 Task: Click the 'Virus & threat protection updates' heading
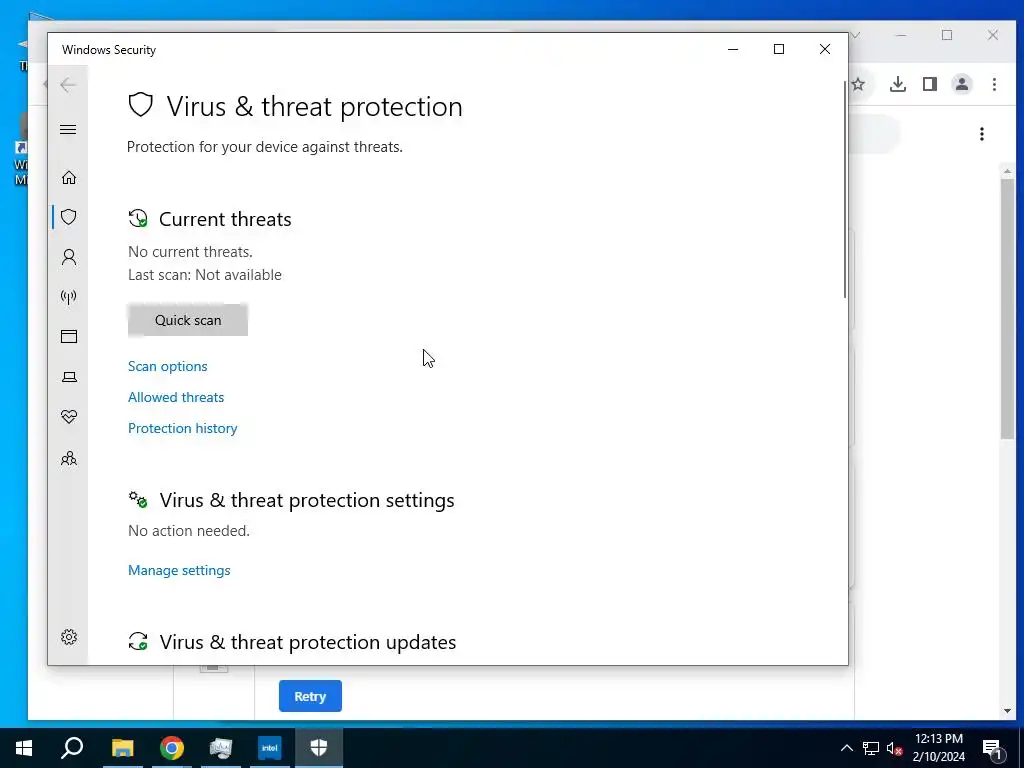click(308, 642)
